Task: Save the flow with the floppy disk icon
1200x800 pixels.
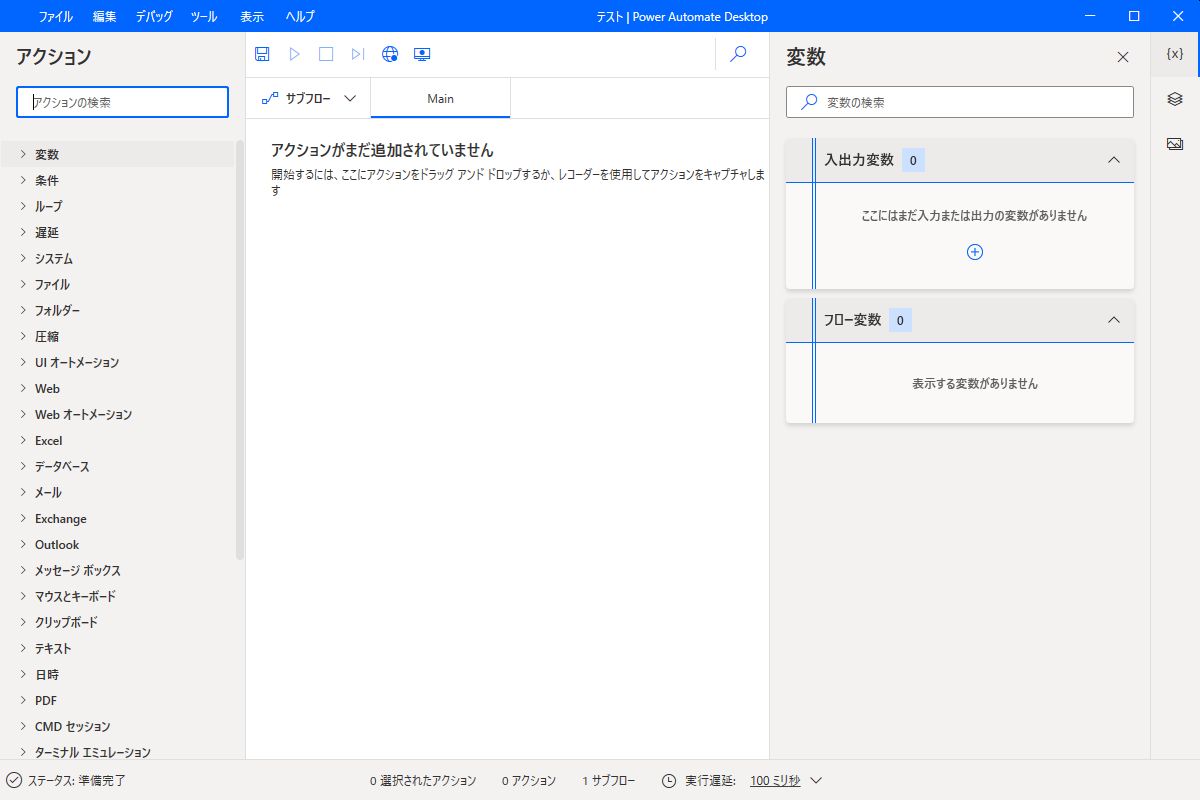Action: click(x=262, y=54)
